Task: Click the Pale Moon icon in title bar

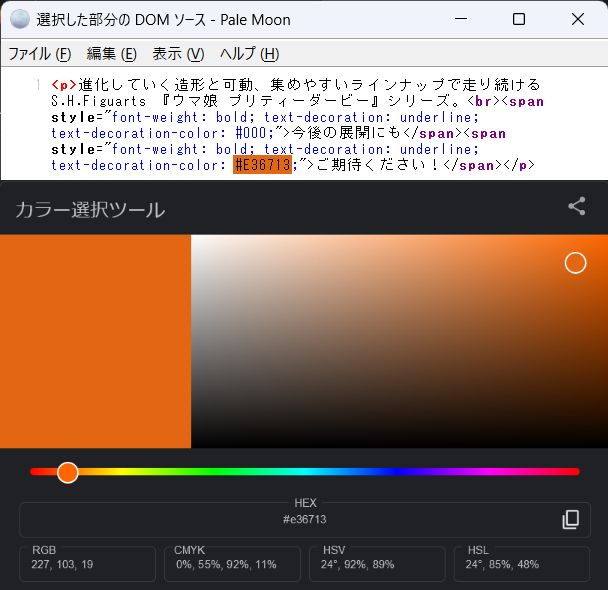Action: tap(20, 19)
